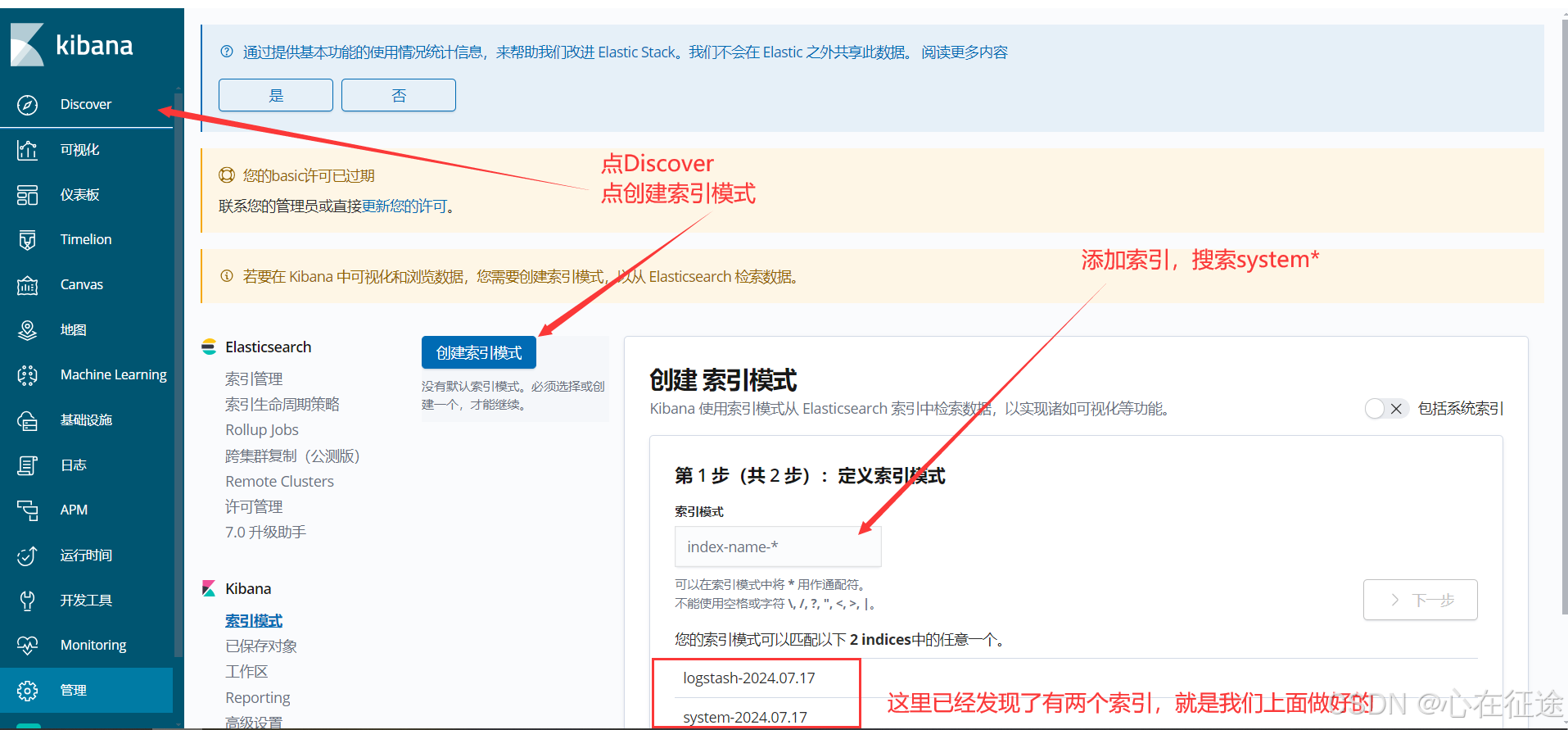The height and width of the screenshot is (730, 1568).
Task: Click the 下一步 button
Action: [1421, 600]
